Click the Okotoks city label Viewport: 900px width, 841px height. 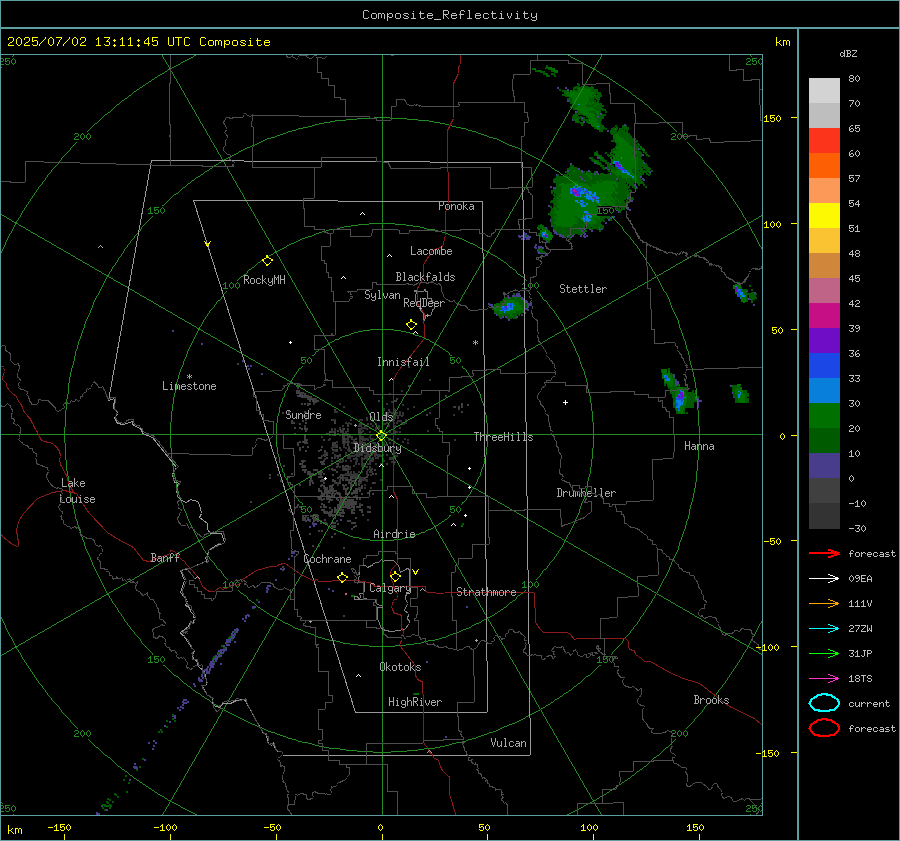pos(400,667)
